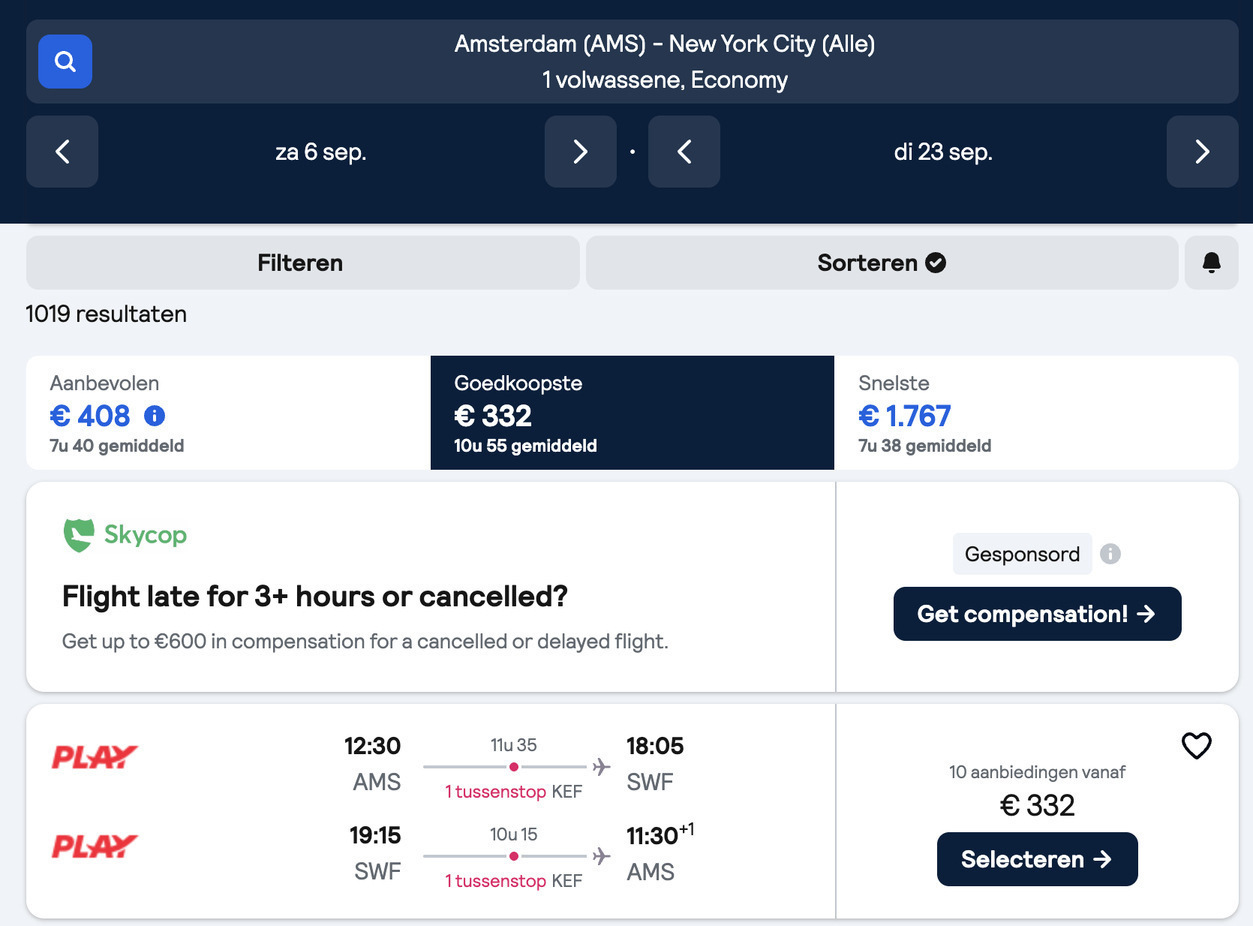Click the Skycop logo
Viewport: 1253px width, 926px height.
click(x=125, y=535)
